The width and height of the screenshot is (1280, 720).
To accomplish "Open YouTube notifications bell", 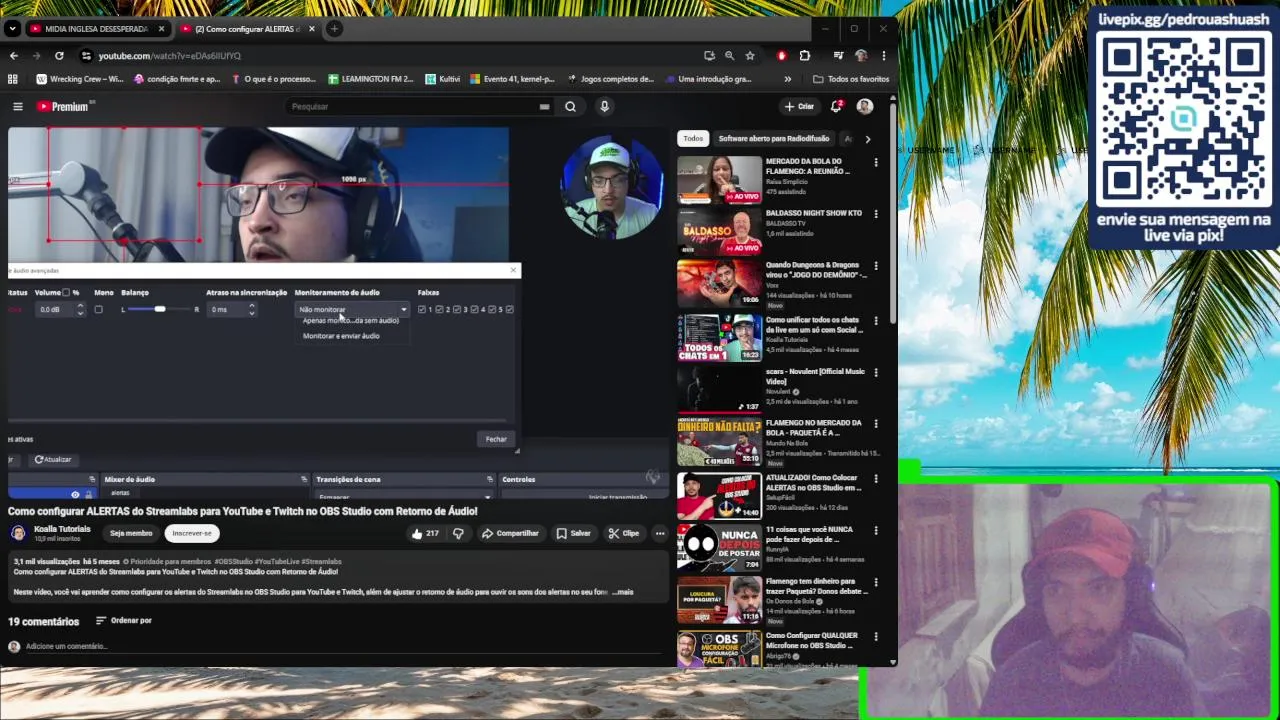I will 836,106.
